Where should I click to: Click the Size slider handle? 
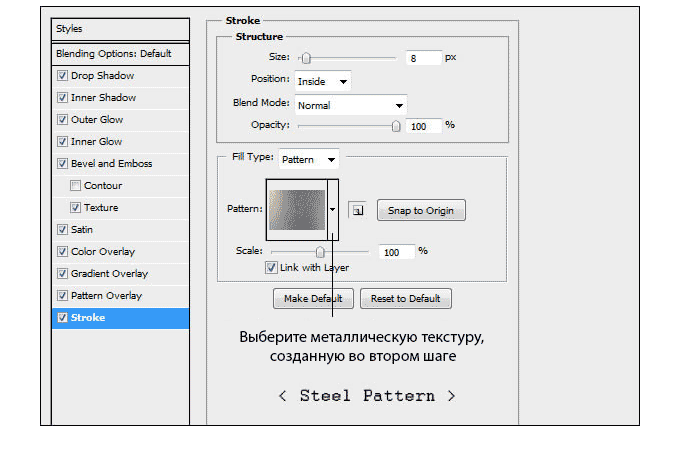tap(306, 59)
